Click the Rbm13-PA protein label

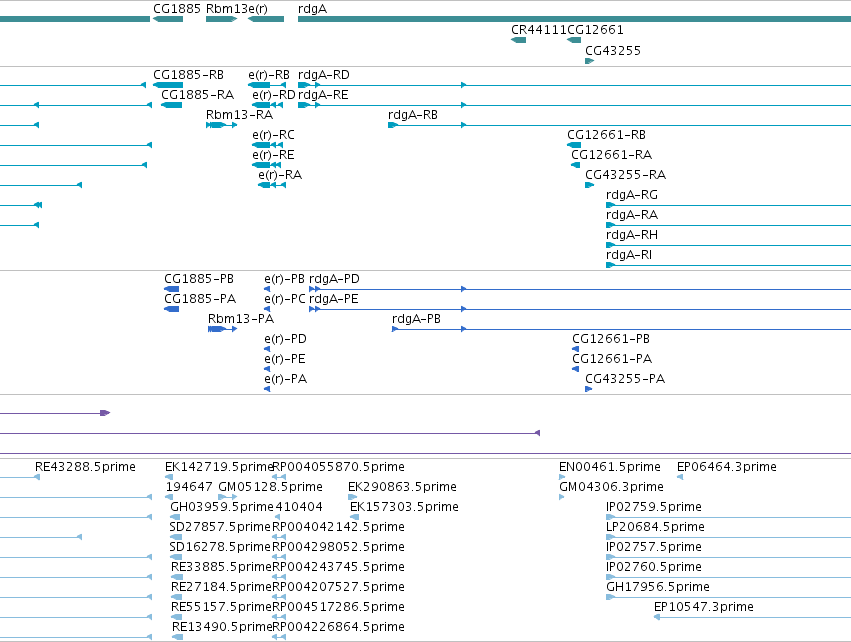pos(241,319)
